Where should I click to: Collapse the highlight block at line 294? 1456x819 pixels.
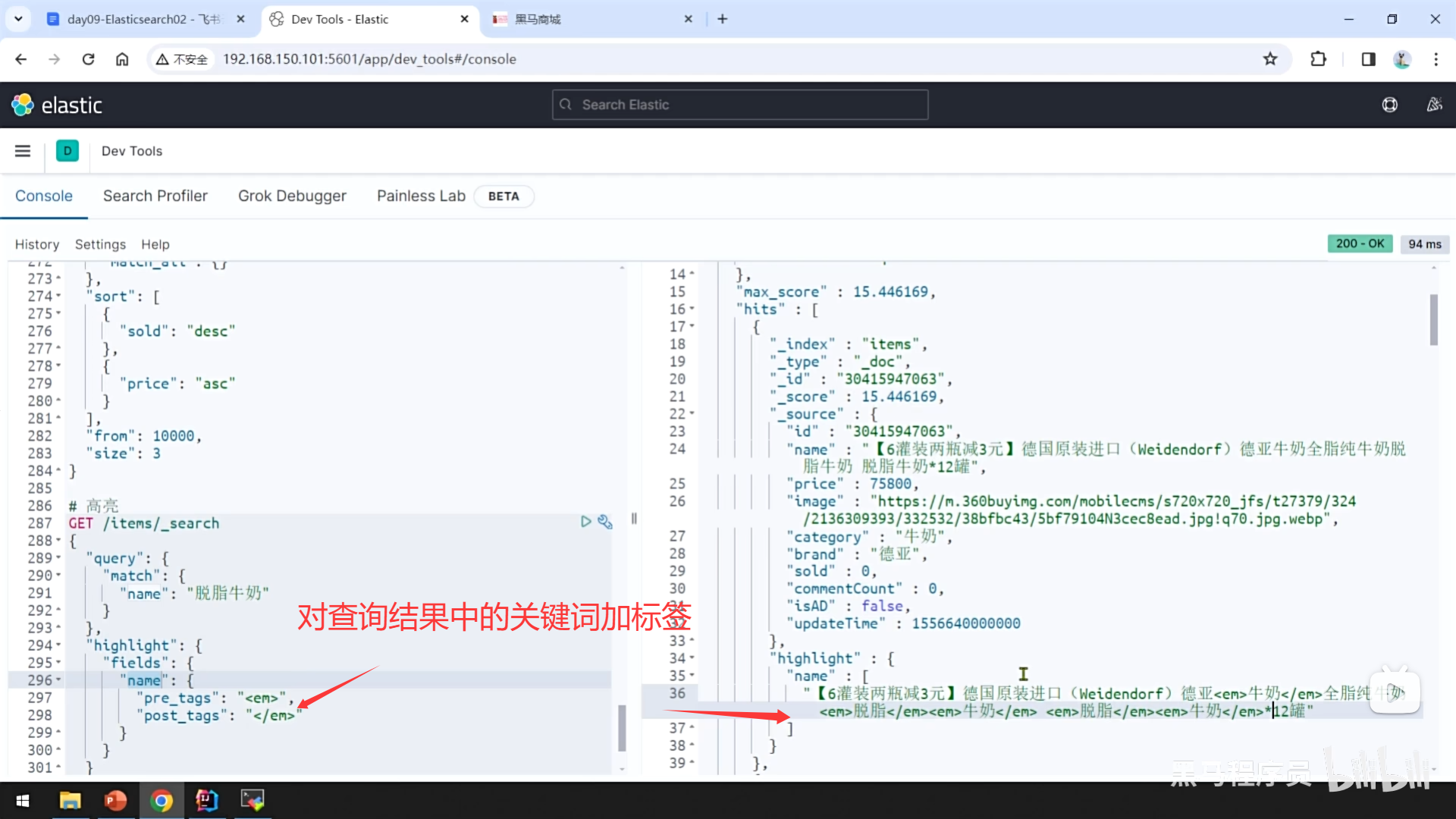point(59,645)
